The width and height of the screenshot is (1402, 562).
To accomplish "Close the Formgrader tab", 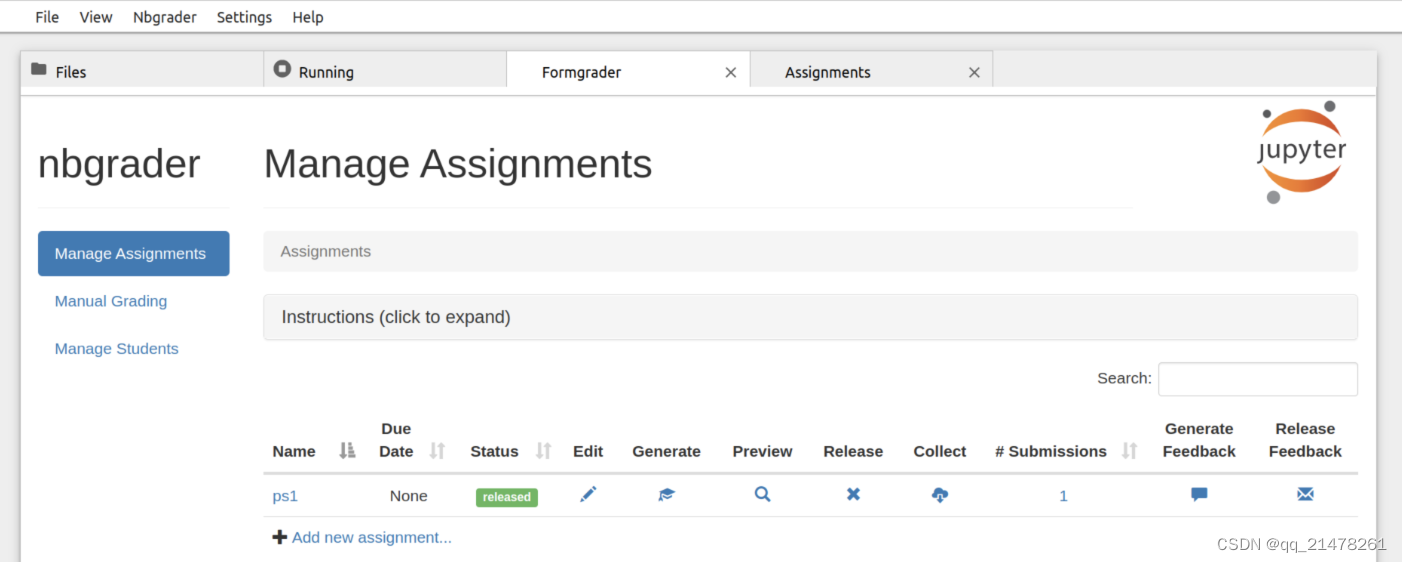I will [x=731, y=72].
